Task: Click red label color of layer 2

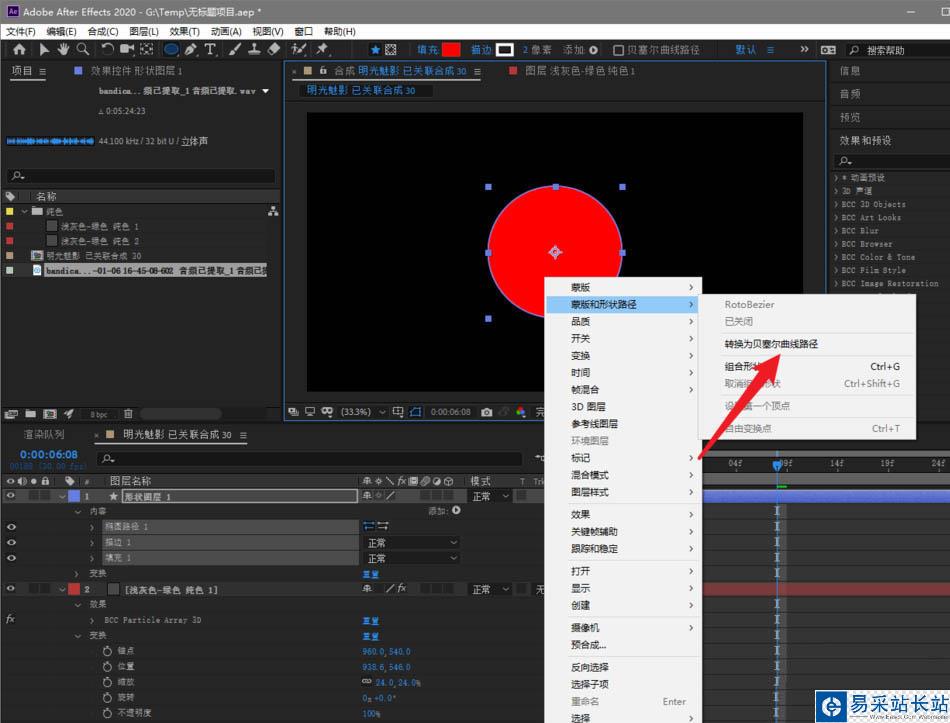Action: click(74, 588)
